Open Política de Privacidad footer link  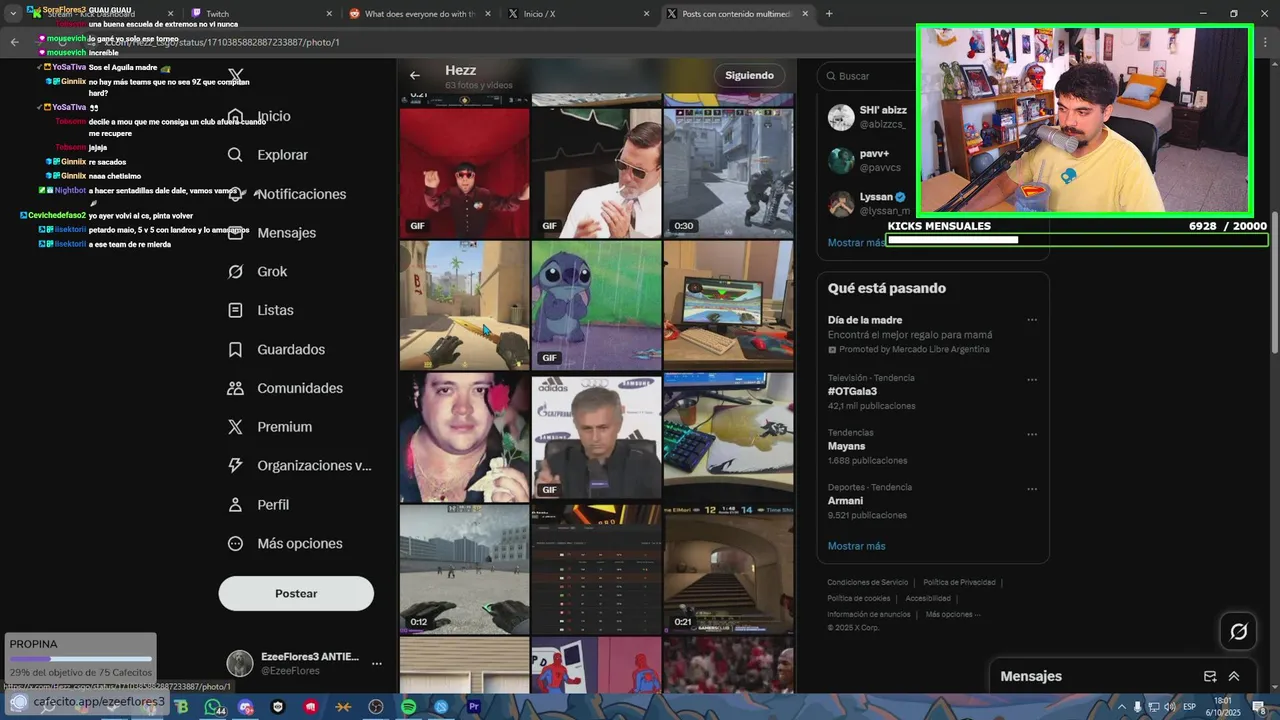click(x=959, y=582)
